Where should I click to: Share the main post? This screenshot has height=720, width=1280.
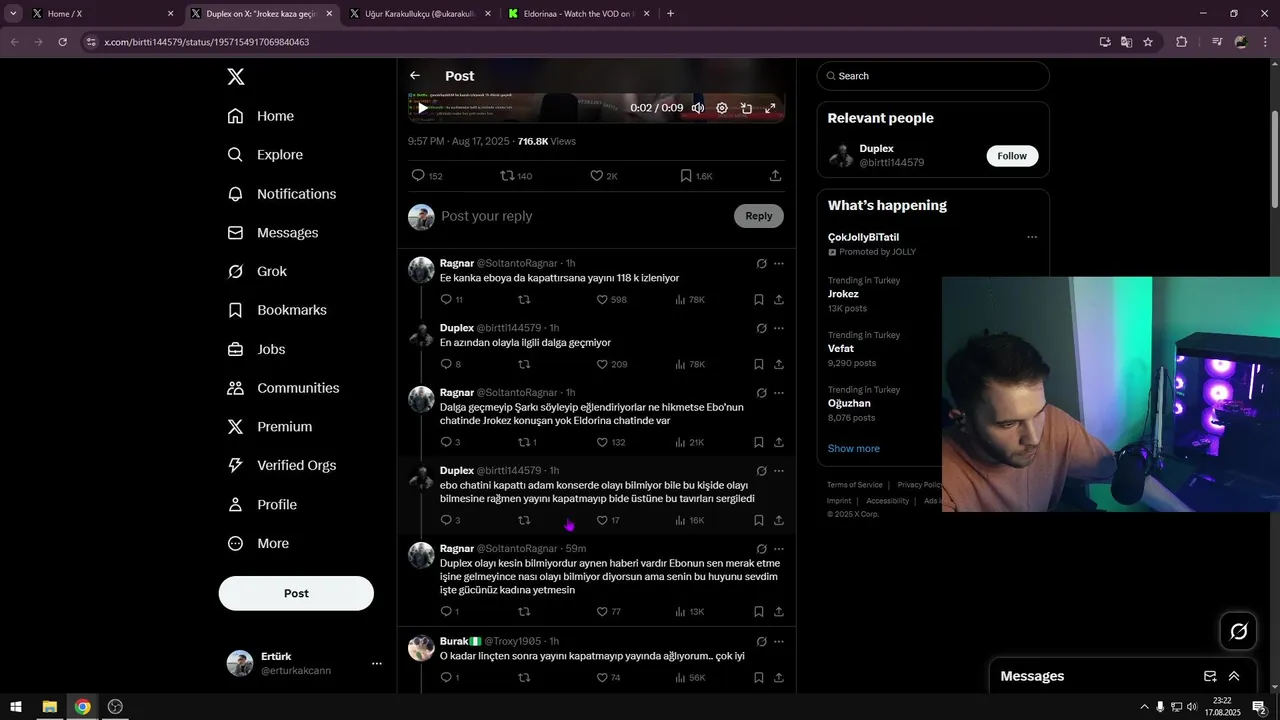coord(775,176)
